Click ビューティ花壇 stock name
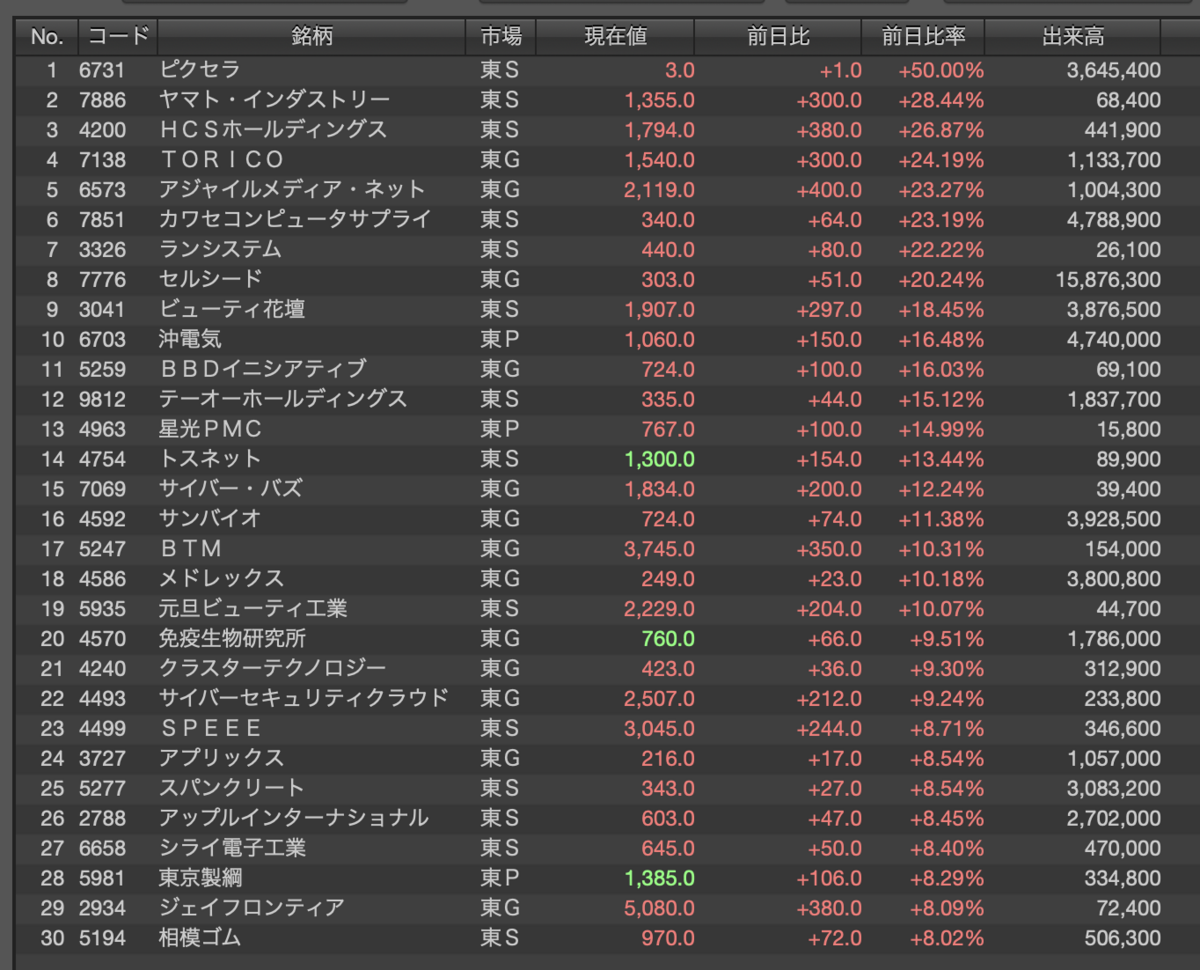 [232, 309]
